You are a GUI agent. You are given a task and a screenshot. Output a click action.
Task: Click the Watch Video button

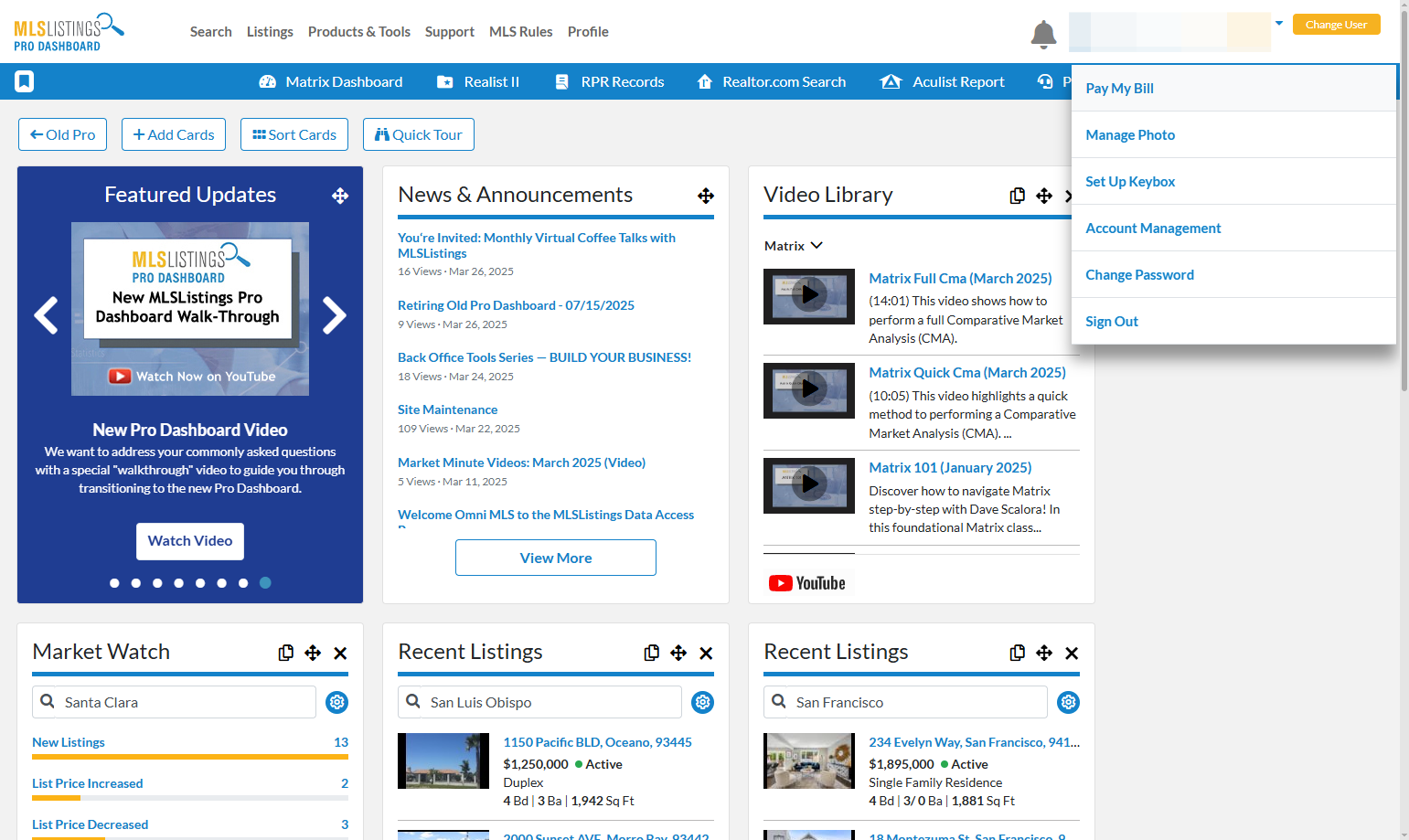coord(190,541)
